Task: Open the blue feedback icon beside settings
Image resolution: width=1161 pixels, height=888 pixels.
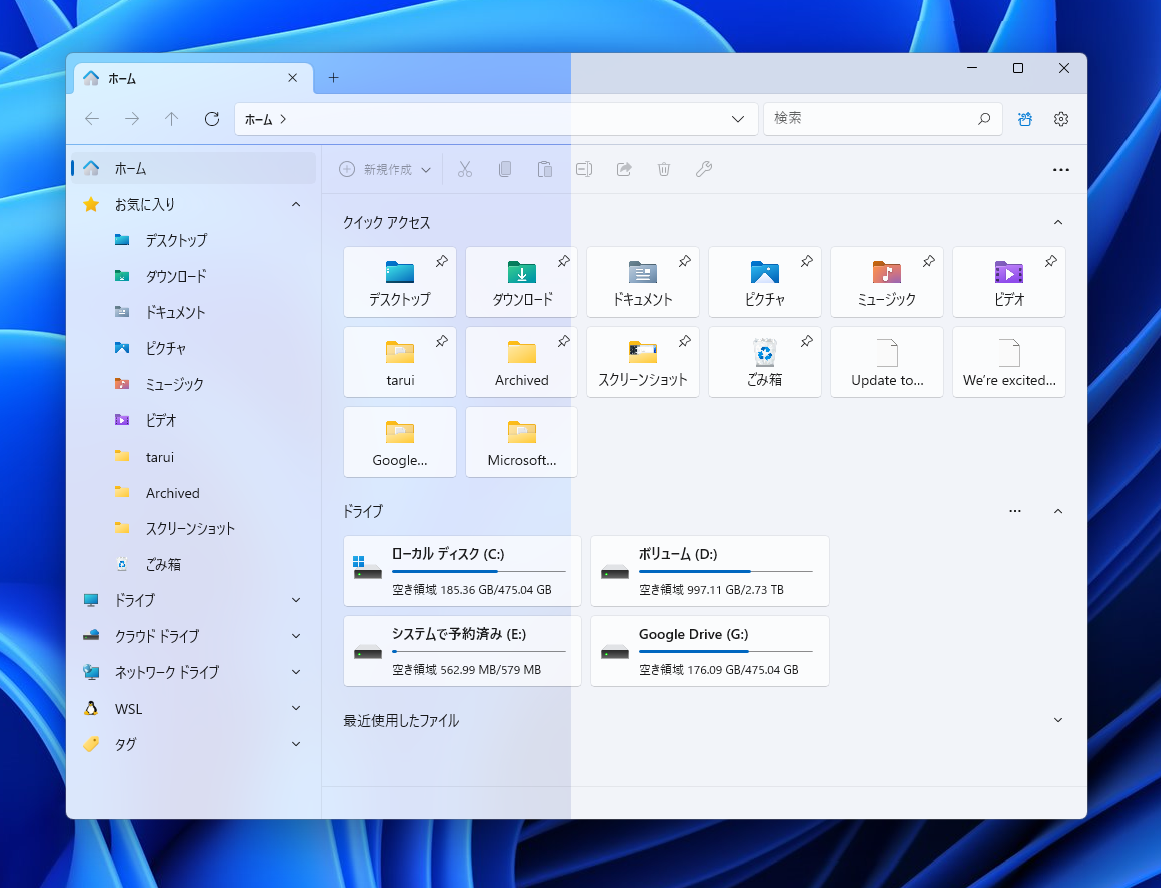Action: [x=1025, y=118]
